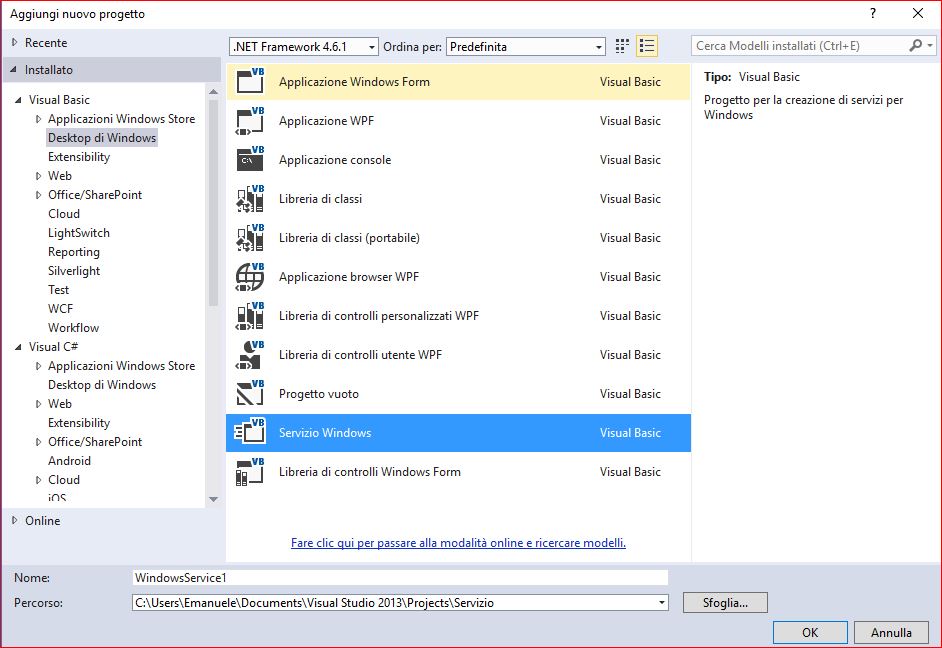This screenshot has height=648, width=942.
Task: Click the tree scrollbar up arrow
Action: tap(213, 91)
